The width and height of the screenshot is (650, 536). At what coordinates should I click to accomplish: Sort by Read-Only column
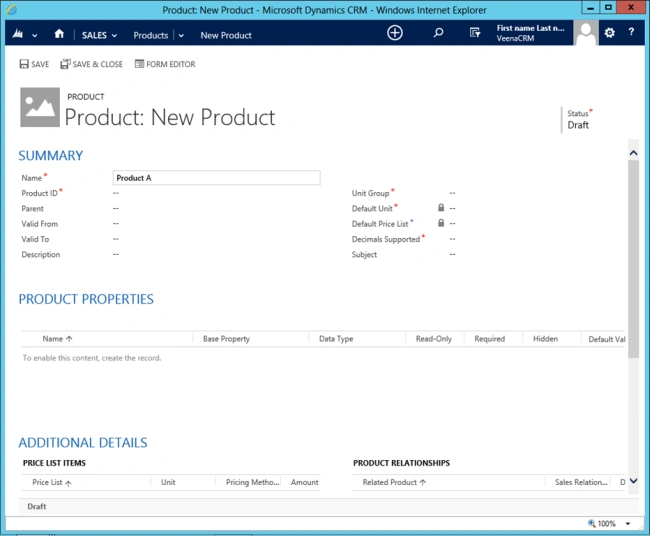pyautogui.click(x=434, y=339)
